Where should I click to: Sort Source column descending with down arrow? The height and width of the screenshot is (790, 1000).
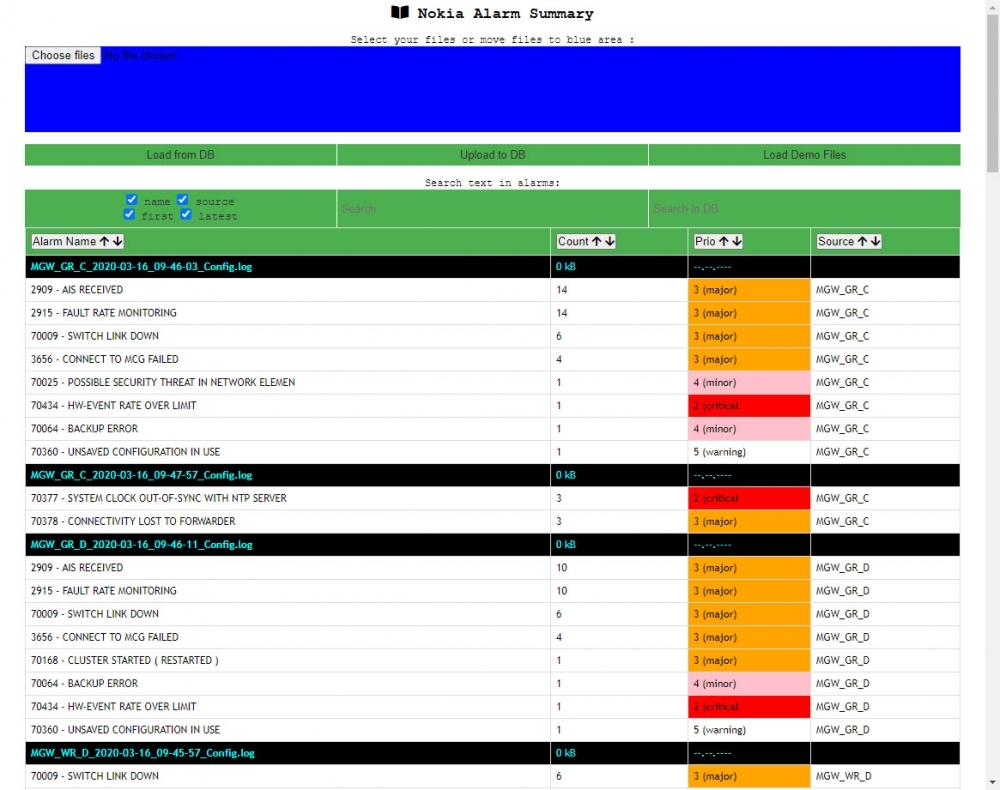click(x=876, y=242)
